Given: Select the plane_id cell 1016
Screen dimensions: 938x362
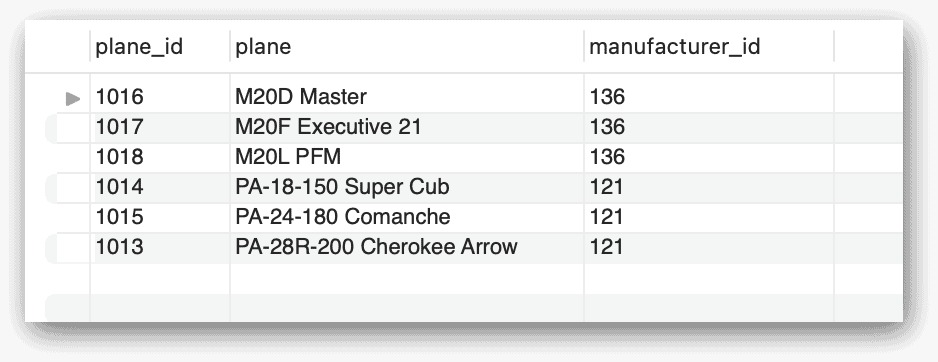Looking at the screenshot, I should coord(160,97).
